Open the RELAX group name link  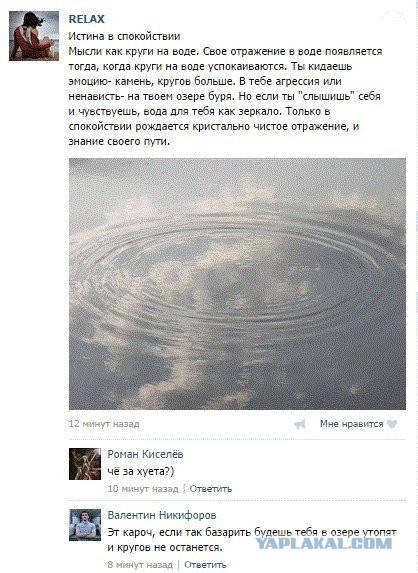click(x=87, y=19)
